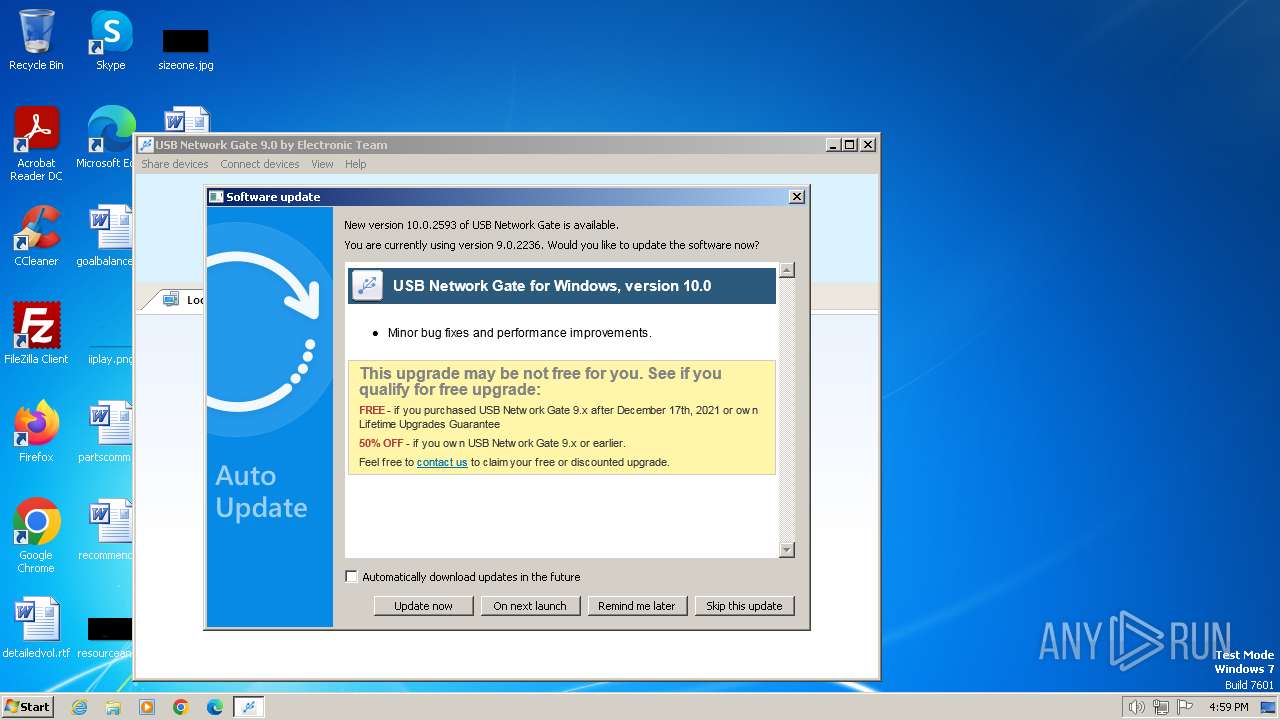Enable automatically download updates checkbox
This screenshot has height=720, width=1280.
tap(351, 576)
